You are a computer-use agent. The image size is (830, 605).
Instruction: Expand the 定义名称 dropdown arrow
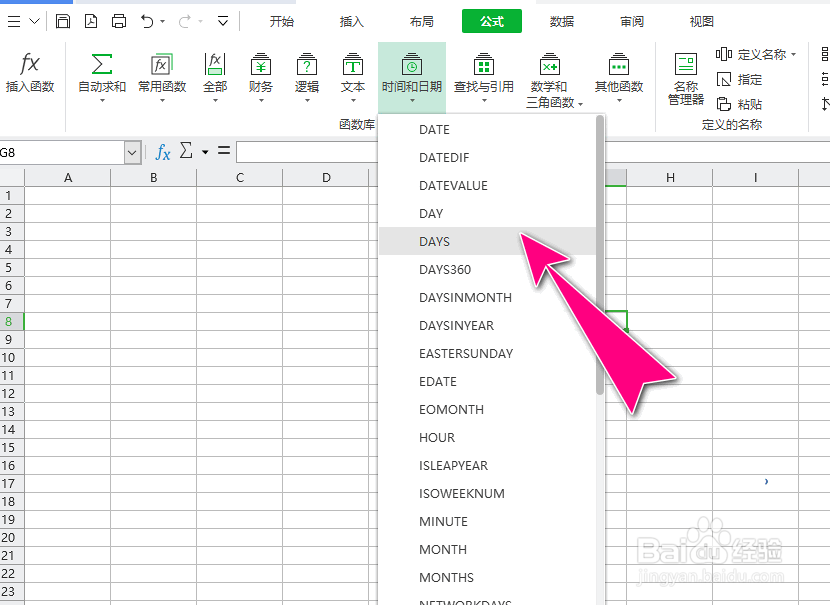793,55
